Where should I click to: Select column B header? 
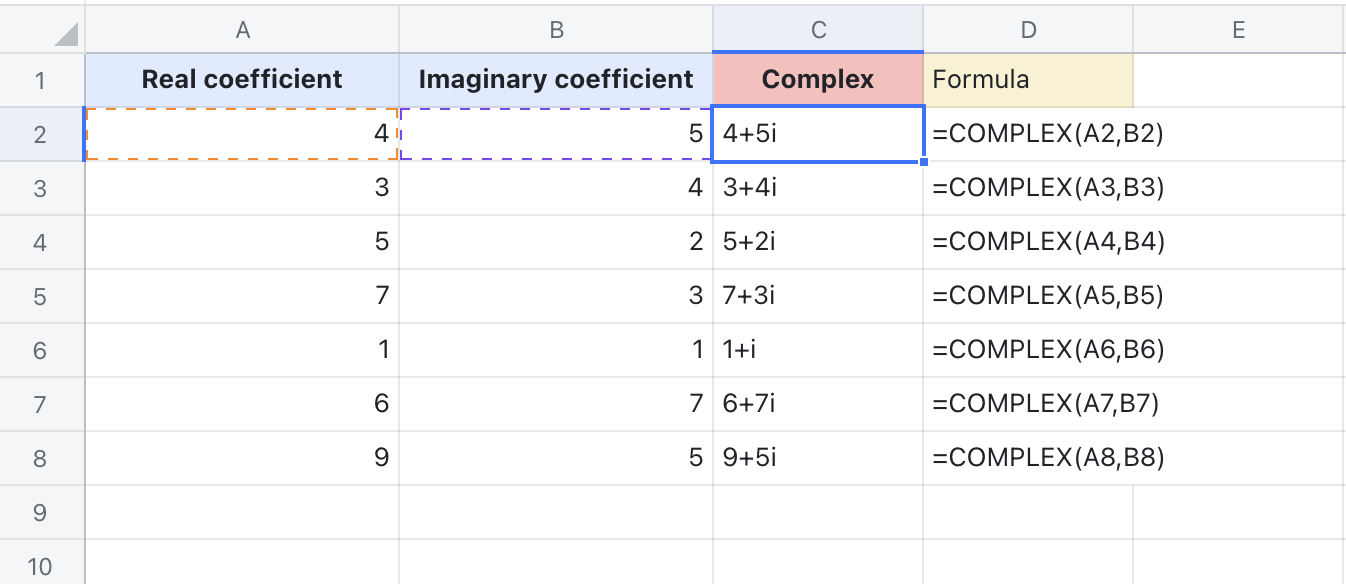[x=557, y=29]
